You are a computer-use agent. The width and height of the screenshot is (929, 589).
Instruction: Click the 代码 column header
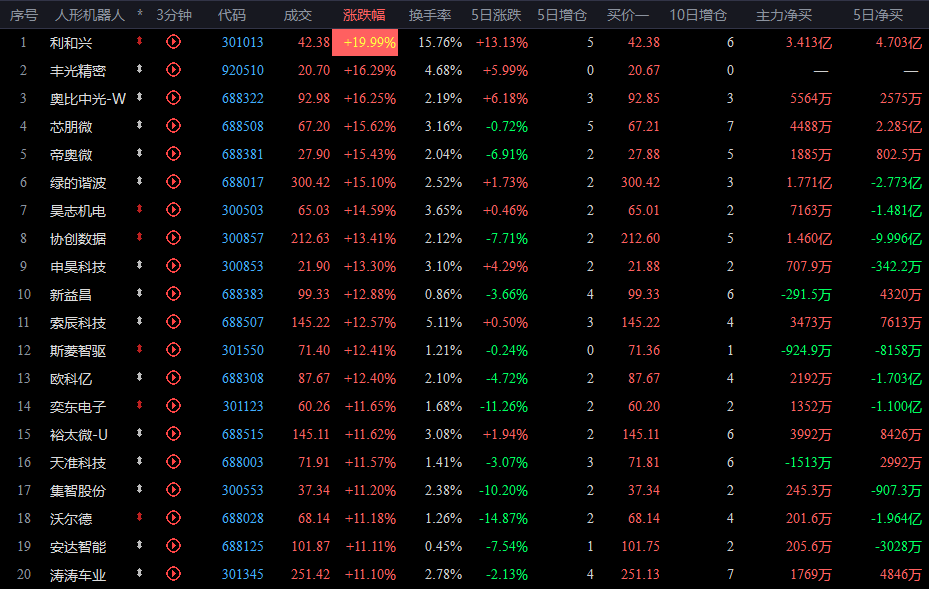[232, 15]
